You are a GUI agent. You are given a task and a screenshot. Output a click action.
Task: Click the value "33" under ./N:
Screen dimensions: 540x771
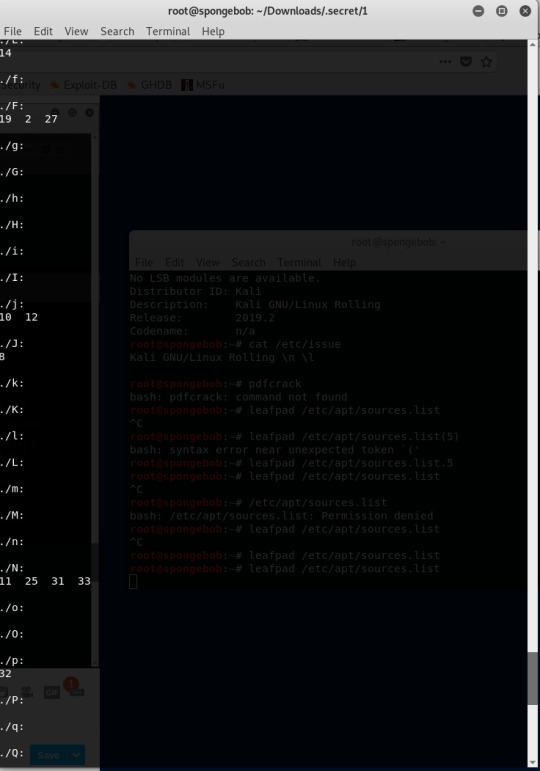pos(84,581)
